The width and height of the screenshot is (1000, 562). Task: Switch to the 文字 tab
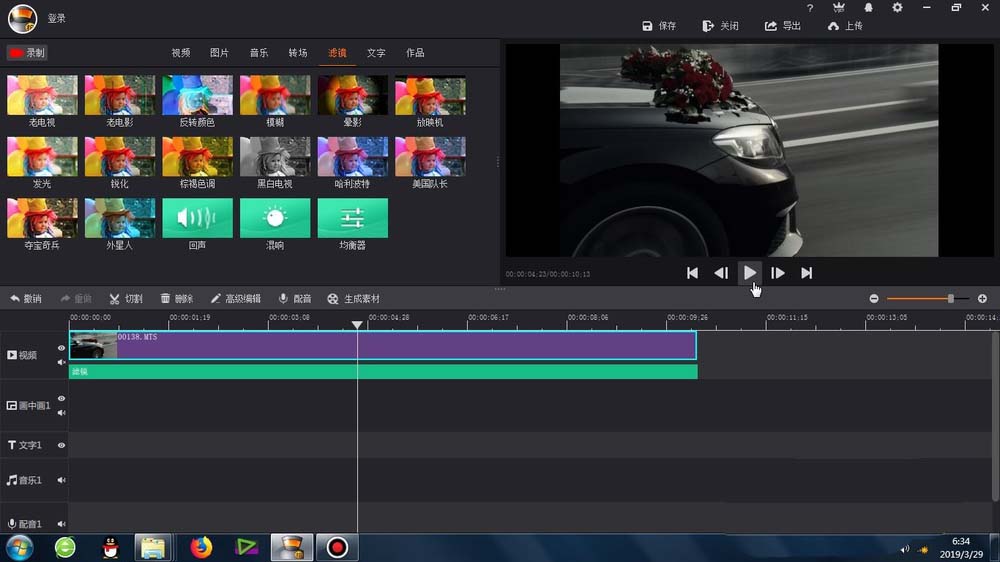point(376,53)
